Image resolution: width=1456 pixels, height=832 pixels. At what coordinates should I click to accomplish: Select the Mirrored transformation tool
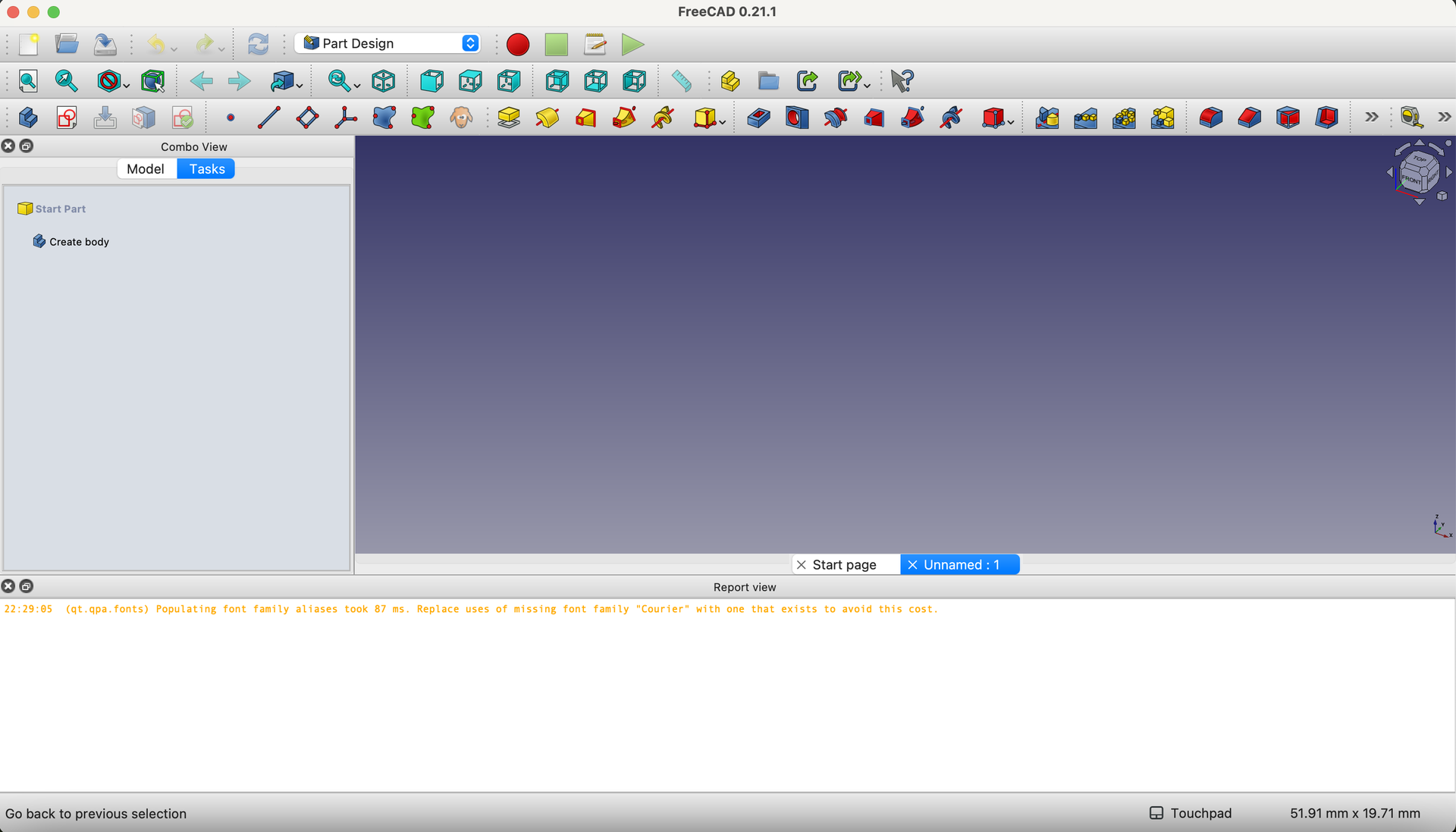pyautogui.click(x=1047, y=118)
